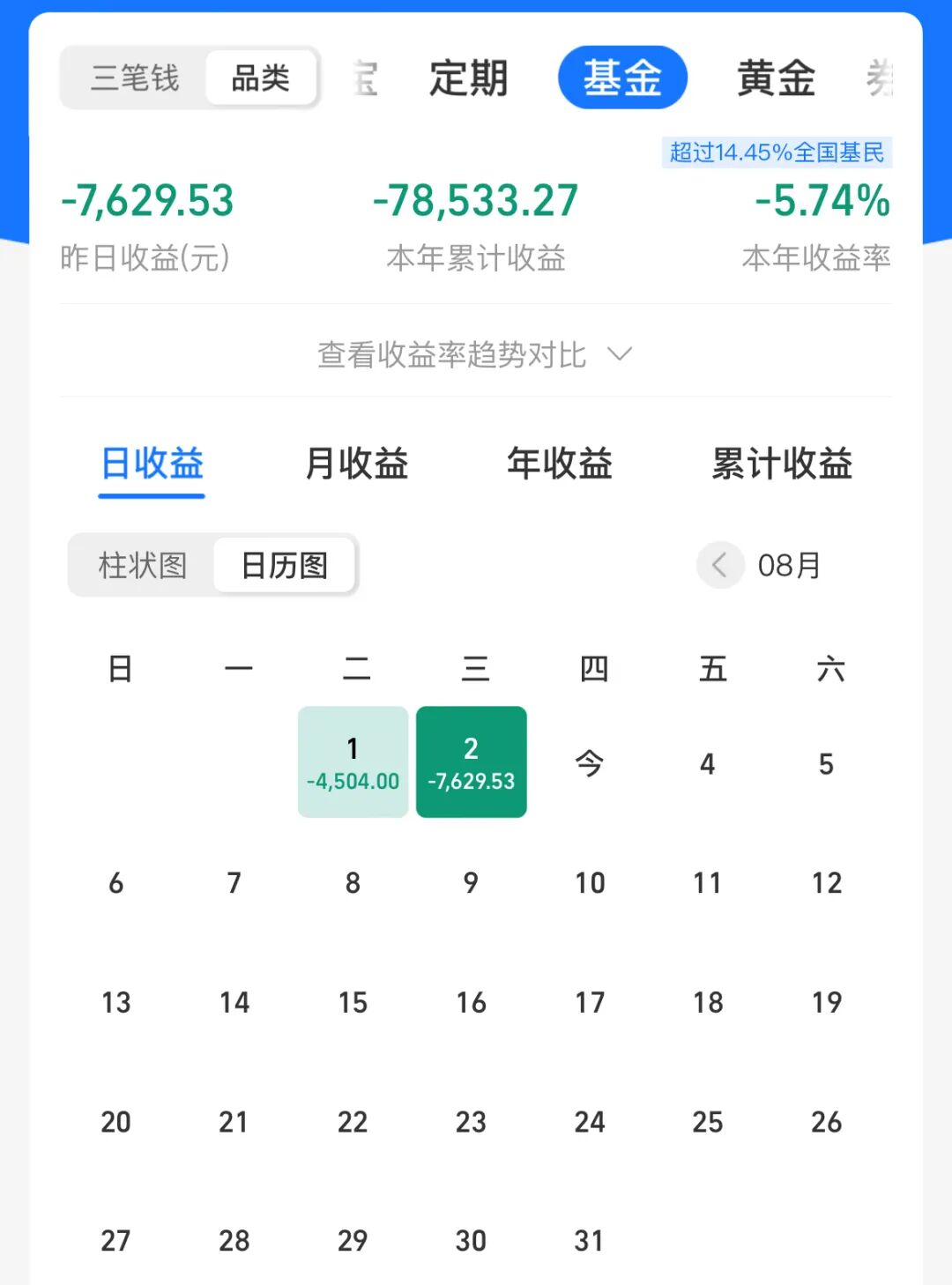952x1285 pixels.
Task: Tap the 超过14.45%全国基民 badge
Action: click(x=777, y=152)
